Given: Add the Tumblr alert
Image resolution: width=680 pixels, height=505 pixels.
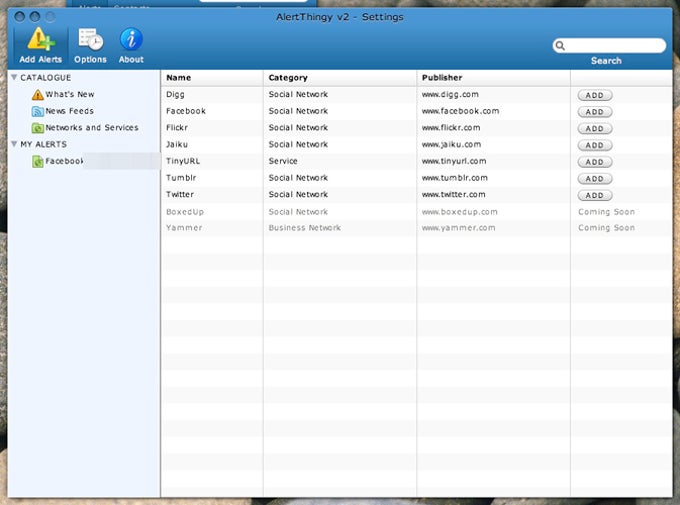Looking at the screenshot, I should pyautogui.click(x=595, y=179).
